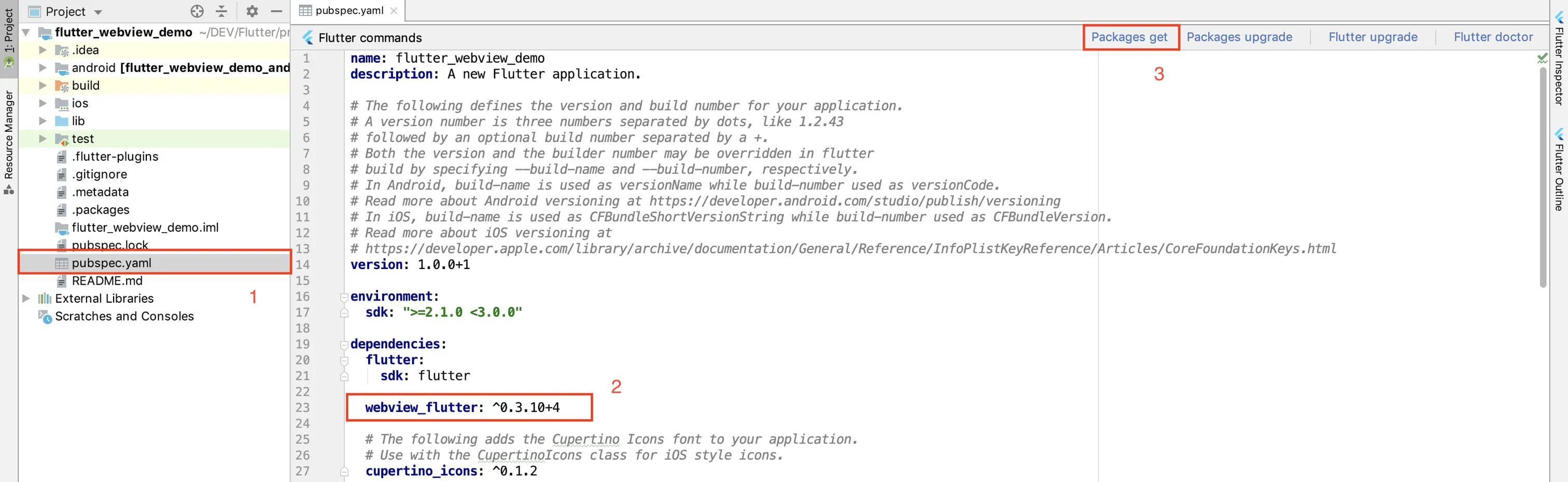Click the Resource Manager icon at bottom

pyautogui.click(x=8, y=189)
